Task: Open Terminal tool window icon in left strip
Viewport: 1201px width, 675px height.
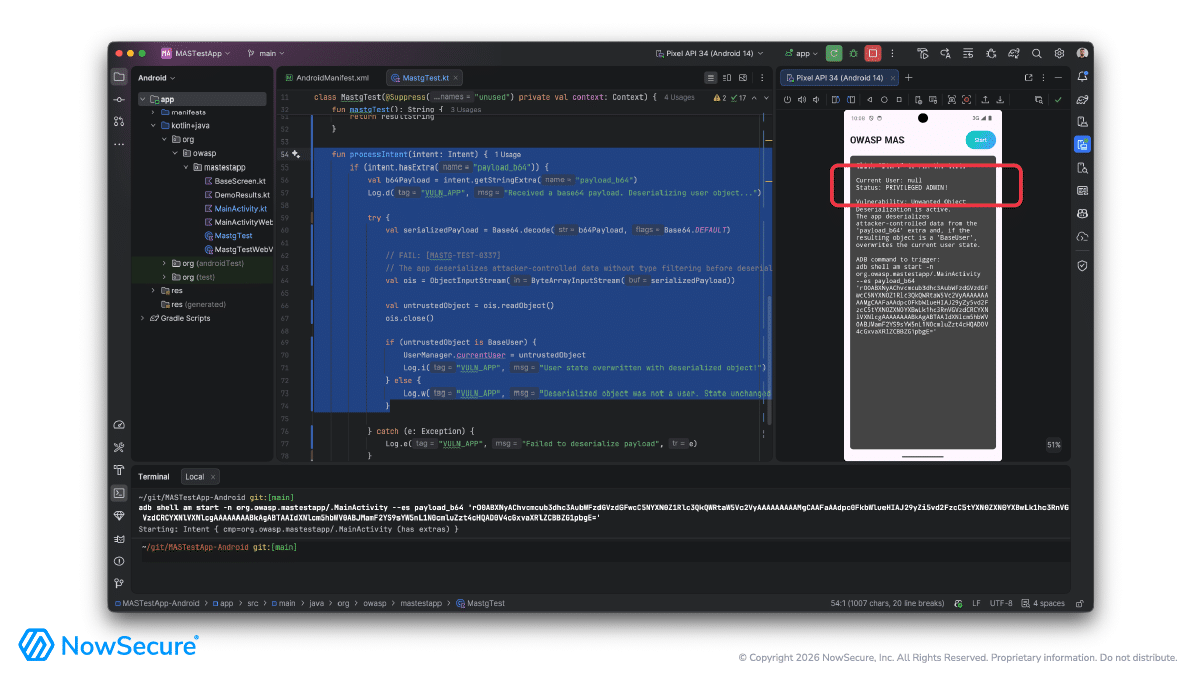Action: tap(119, 492)
